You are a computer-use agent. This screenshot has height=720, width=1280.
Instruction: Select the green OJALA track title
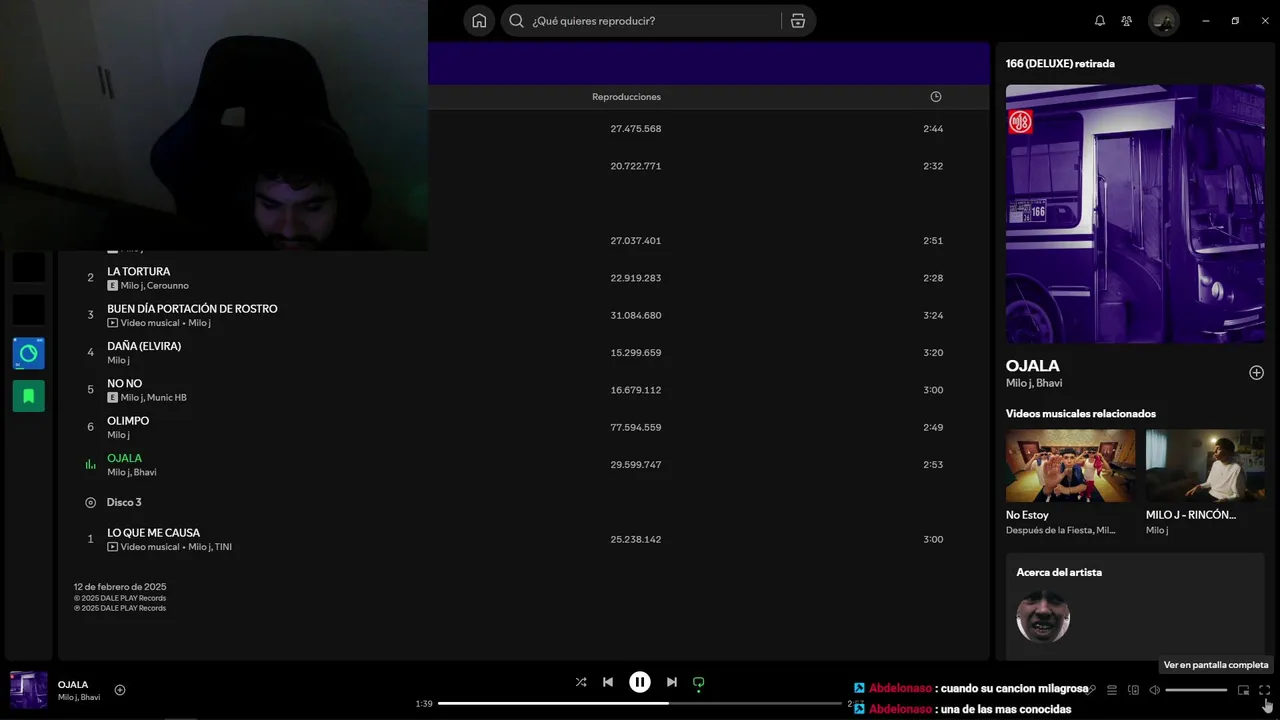click(x=124, y=458)
